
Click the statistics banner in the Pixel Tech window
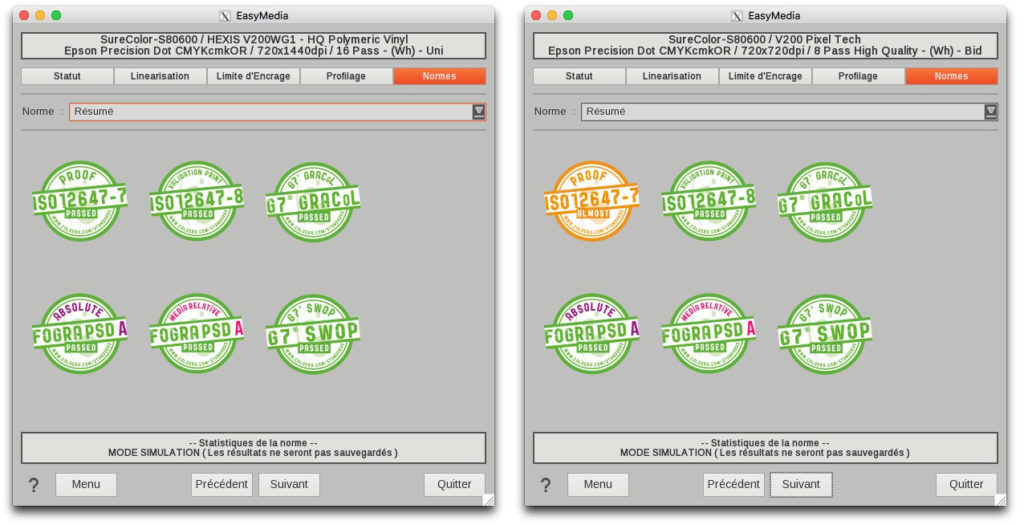tap(765, 447)
